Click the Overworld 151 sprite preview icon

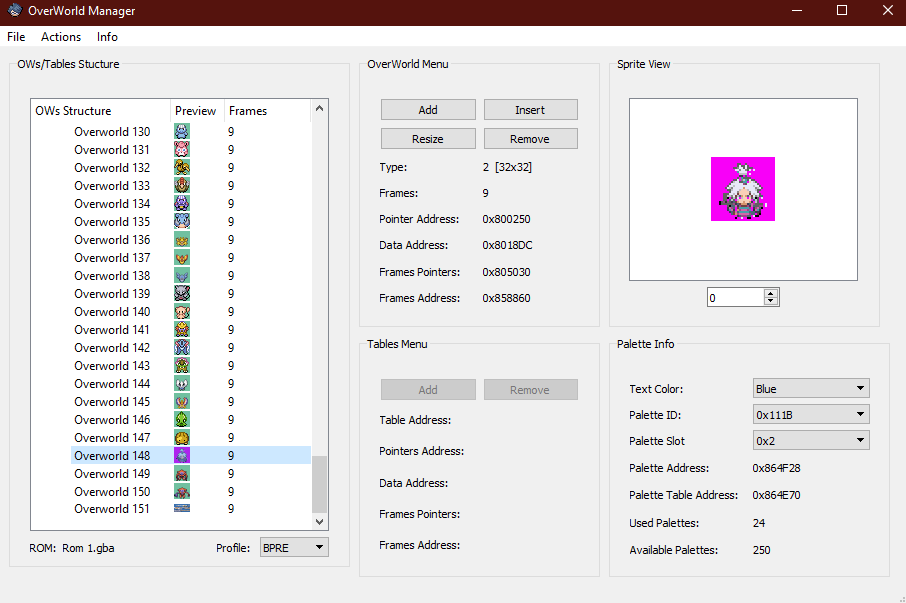[182, 509]
